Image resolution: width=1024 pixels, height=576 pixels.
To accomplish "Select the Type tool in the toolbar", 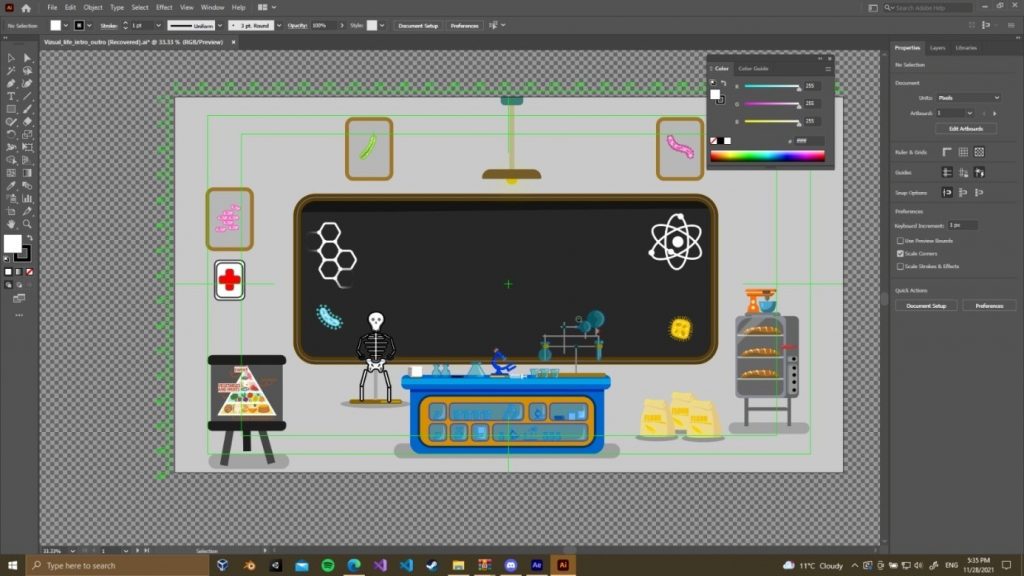I will (x=11, y=96).
